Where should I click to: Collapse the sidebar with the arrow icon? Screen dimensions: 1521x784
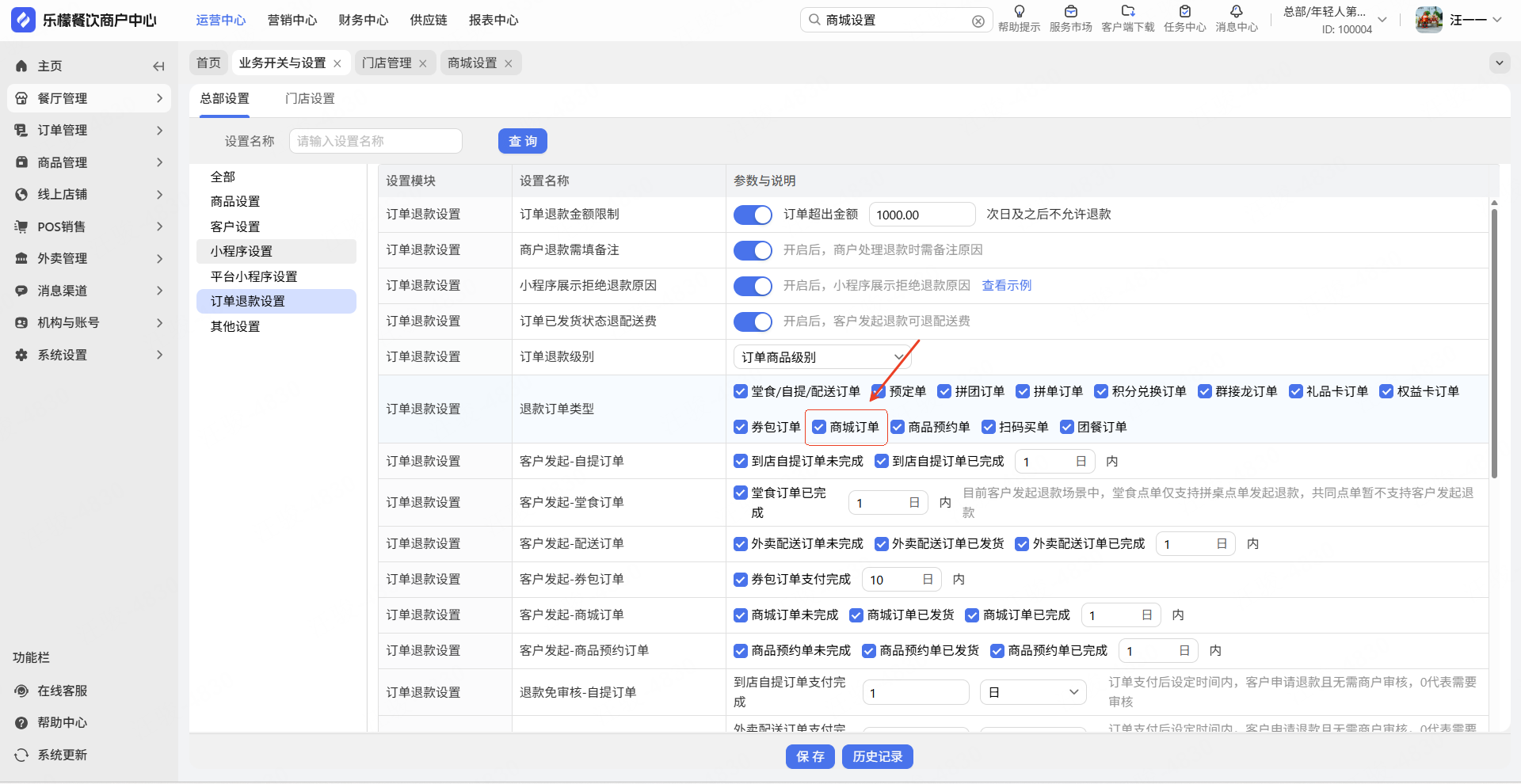(158, 67)
